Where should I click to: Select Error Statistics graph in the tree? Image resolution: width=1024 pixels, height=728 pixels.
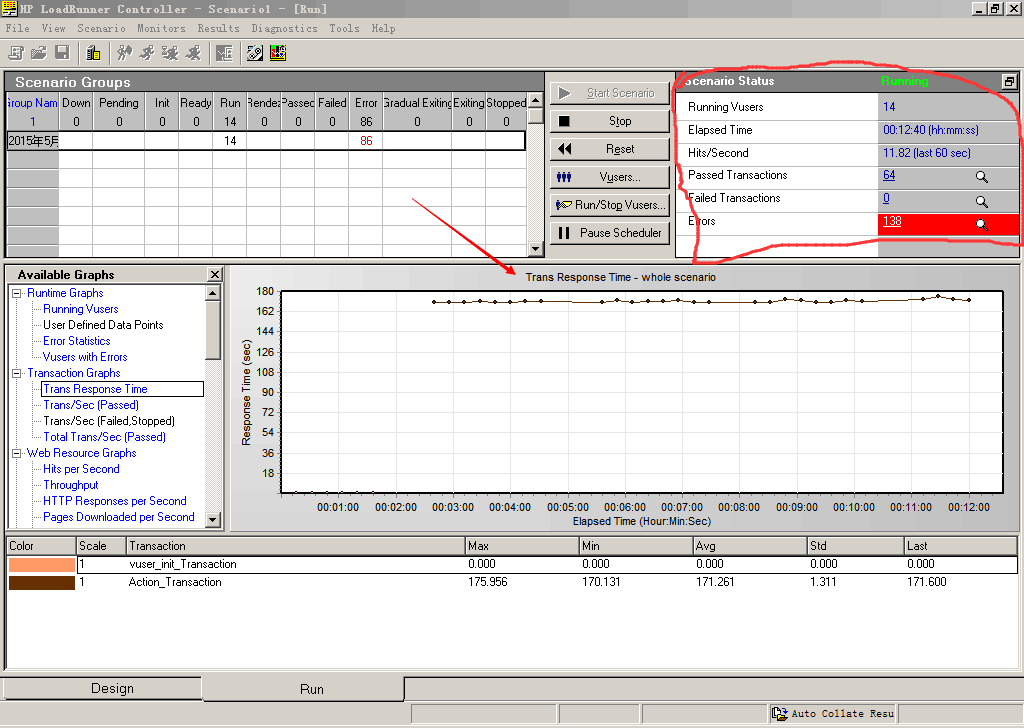(76, 341)
